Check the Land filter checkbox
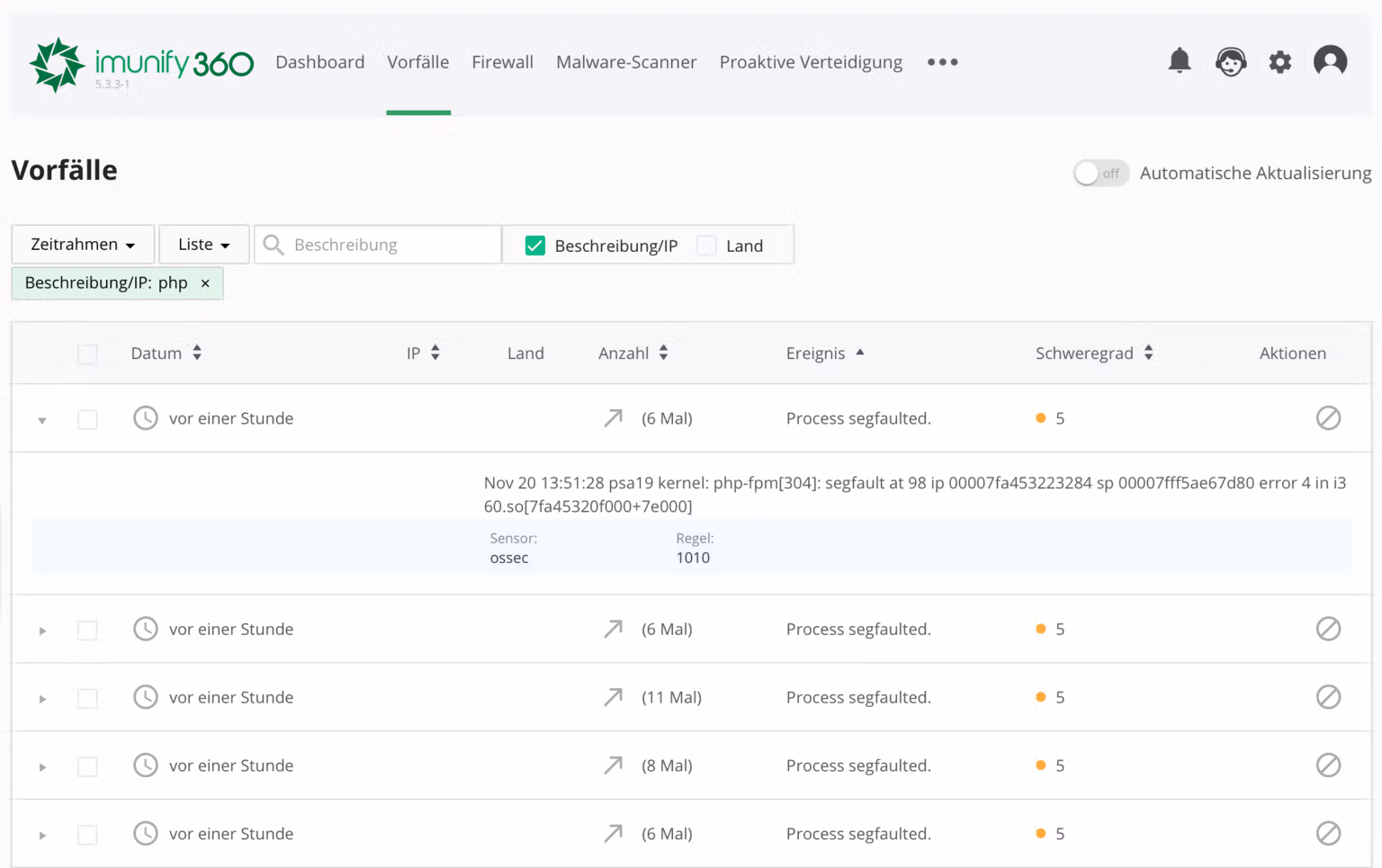 (706, 245)
